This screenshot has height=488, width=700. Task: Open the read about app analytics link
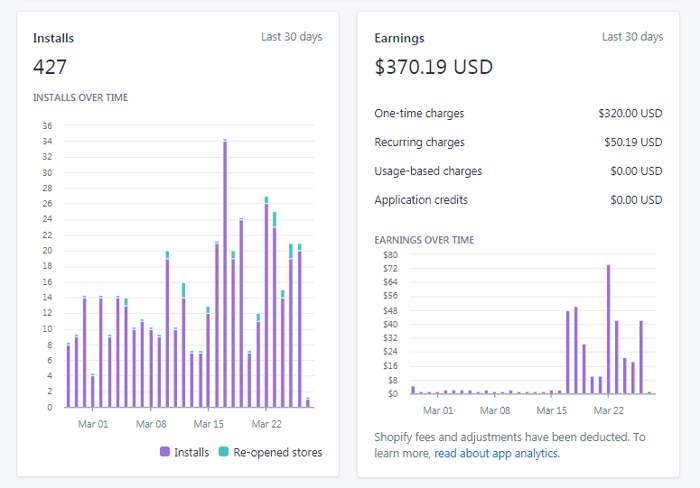point(497,454)
